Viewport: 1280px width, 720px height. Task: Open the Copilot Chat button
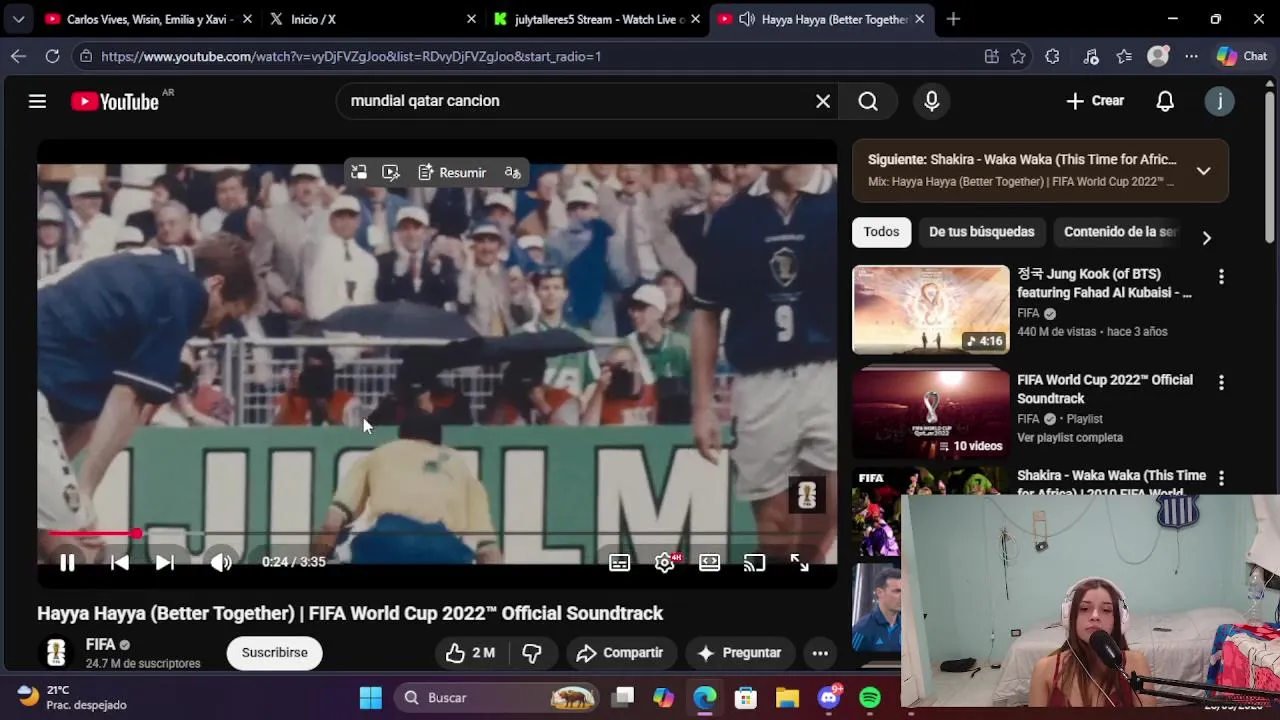(1242, 57)
